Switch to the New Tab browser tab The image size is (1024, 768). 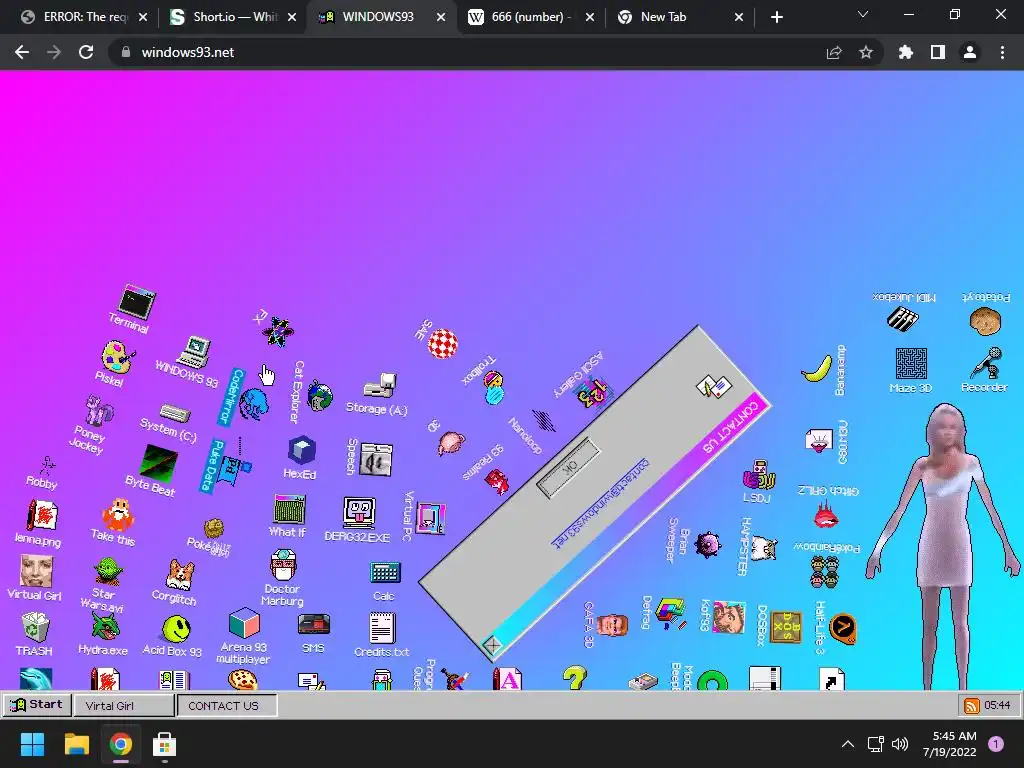(680, 17)
